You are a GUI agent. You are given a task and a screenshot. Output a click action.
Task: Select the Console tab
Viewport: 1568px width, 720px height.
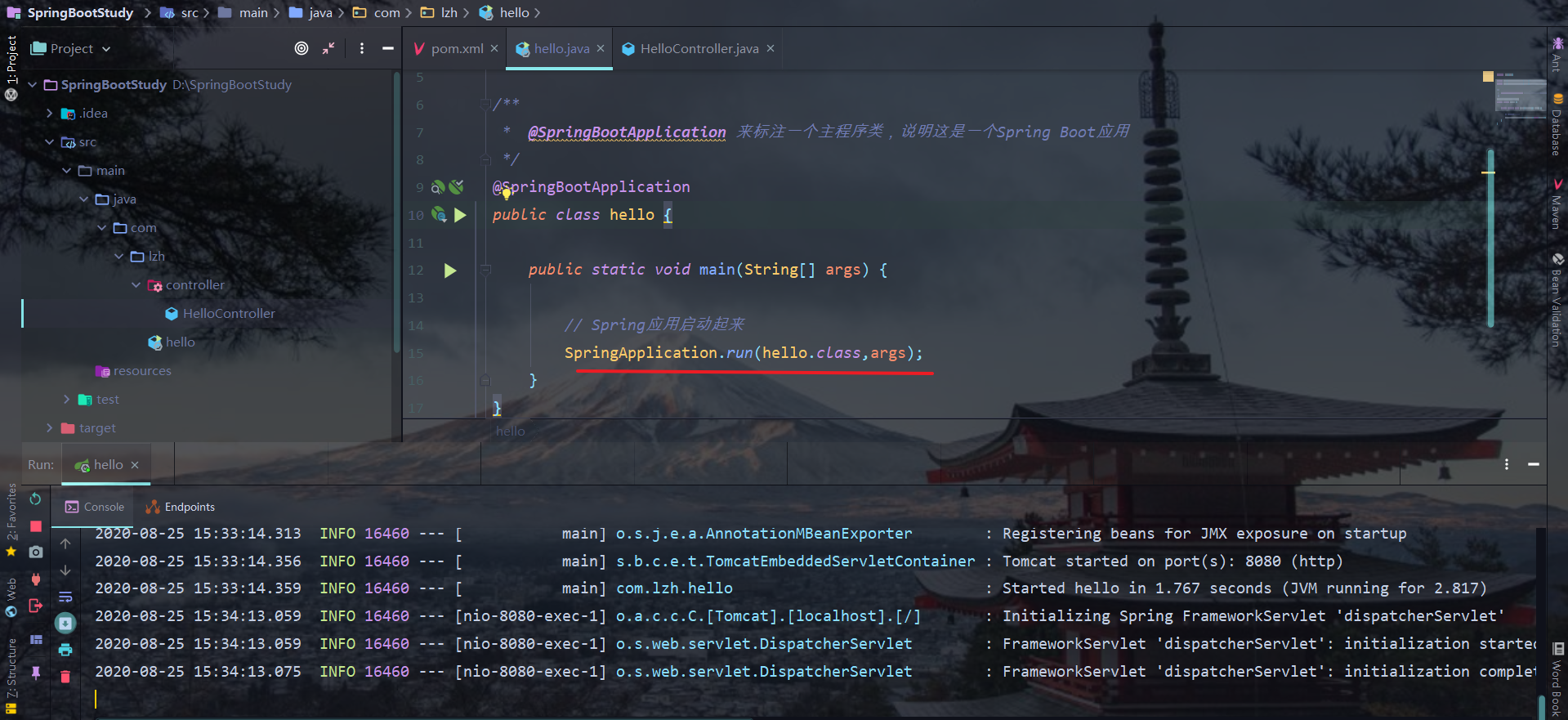95,507
